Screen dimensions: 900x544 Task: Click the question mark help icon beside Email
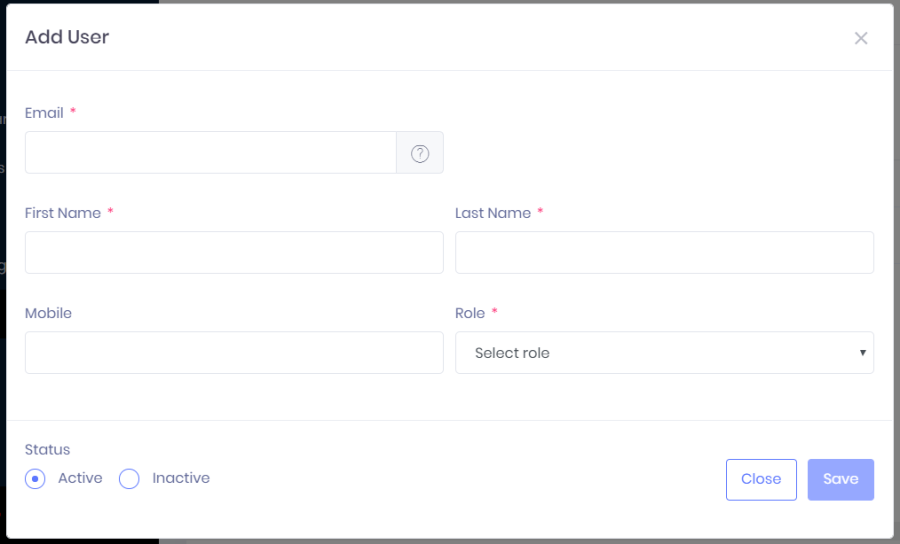420,153
